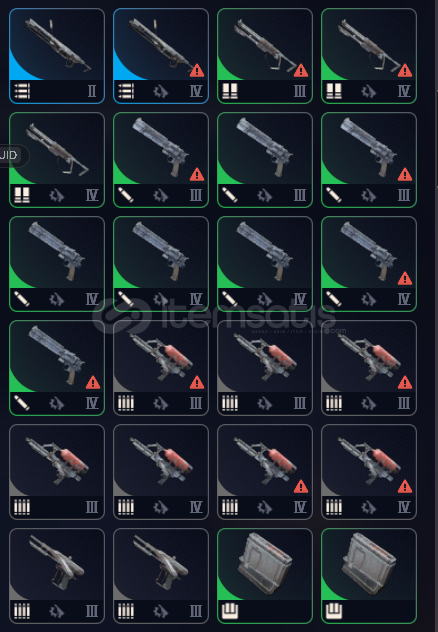Select red-tank tier IV gun without warning badge
Screen dimensions: 438x632
pyautogui.click(x=161, y=472)
